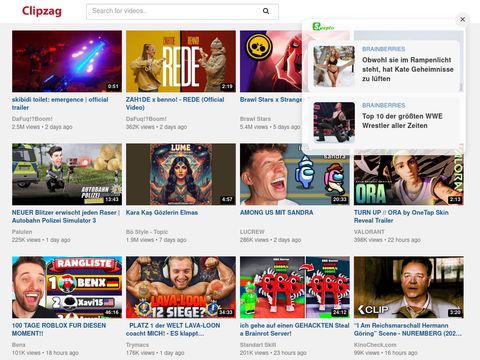Open NUREMBERG clip thumbnail
480x360 pixels.
point(409,287)
